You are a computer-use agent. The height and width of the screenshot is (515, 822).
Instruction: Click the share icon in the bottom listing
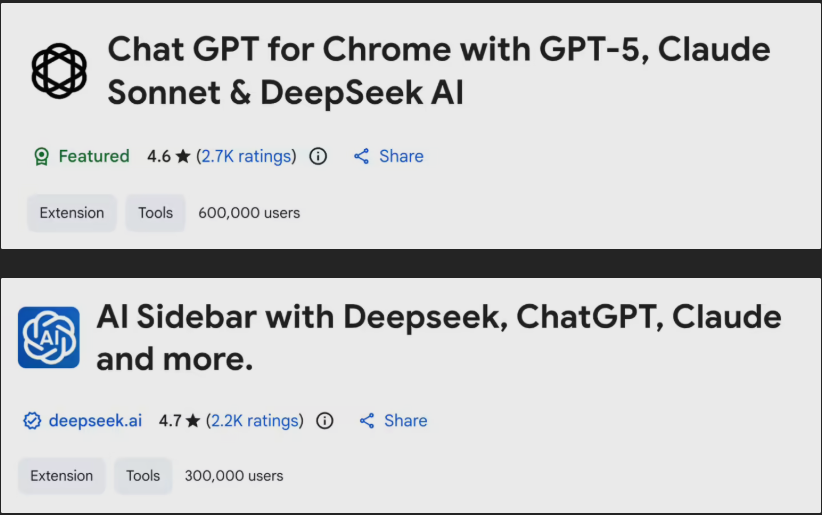coord(367,421)
